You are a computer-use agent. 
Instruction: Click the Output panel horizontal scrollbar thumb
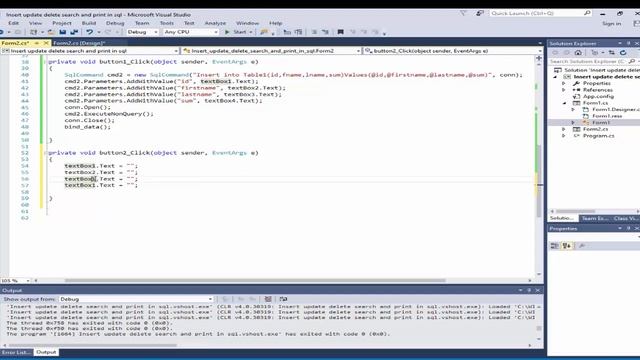(92, 345)
